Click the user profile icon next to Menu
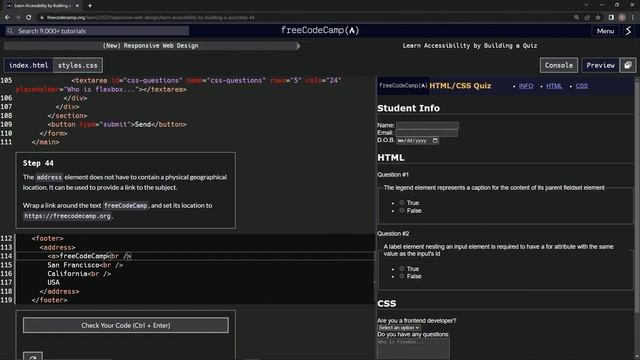Image resolution: width=640 pixels, height=360 pixels. pos(629,31)
